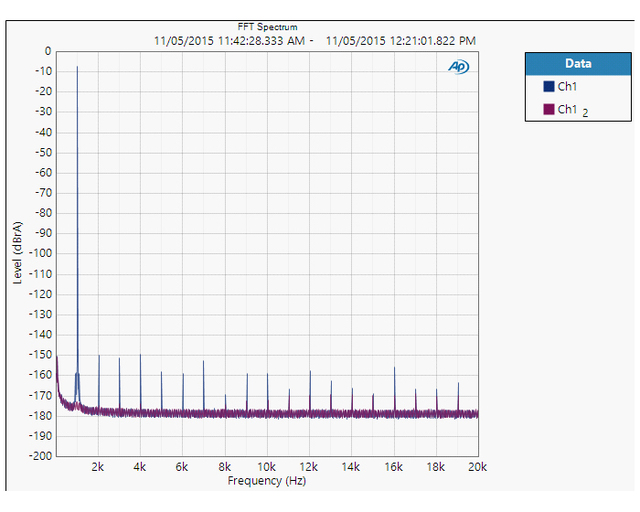This screenshot has height=512, width=640.
Task: Select the 20k frequency tick label
Action: click(477, 467)
